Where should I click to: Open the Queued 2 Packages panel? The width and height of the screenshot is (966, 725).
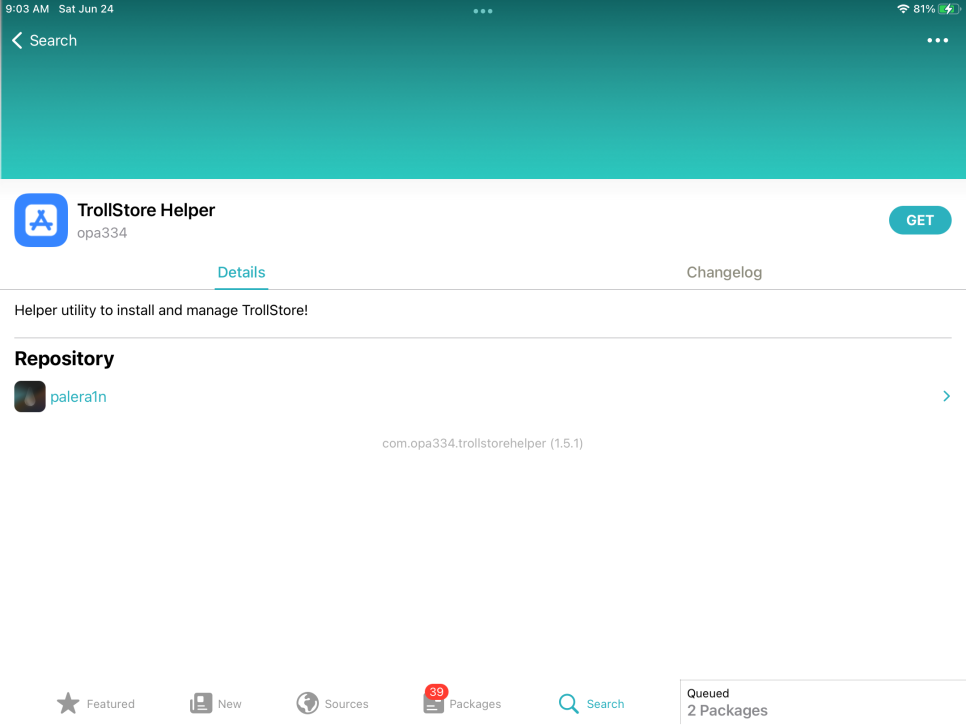[x=822, y=702]
